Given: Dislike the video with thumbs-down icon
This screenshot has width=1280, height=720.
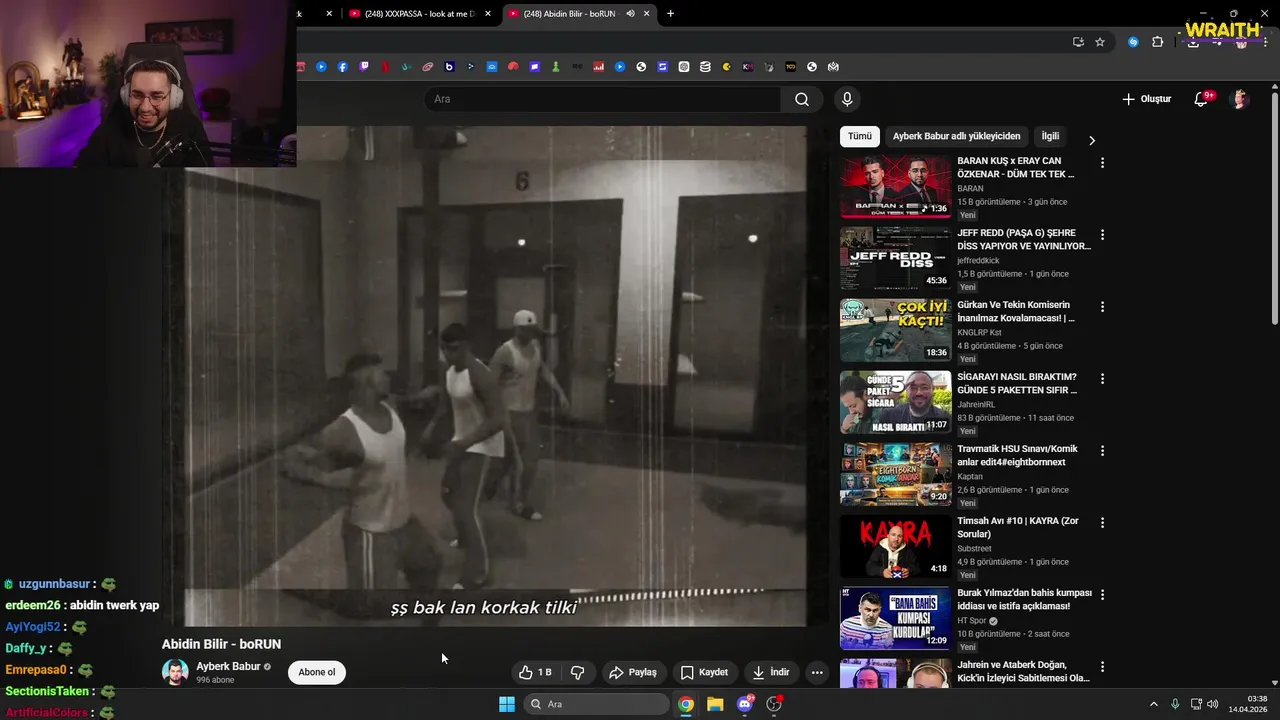Looking at the screenshot, I should pyautogui.click(x=577, y=672).
